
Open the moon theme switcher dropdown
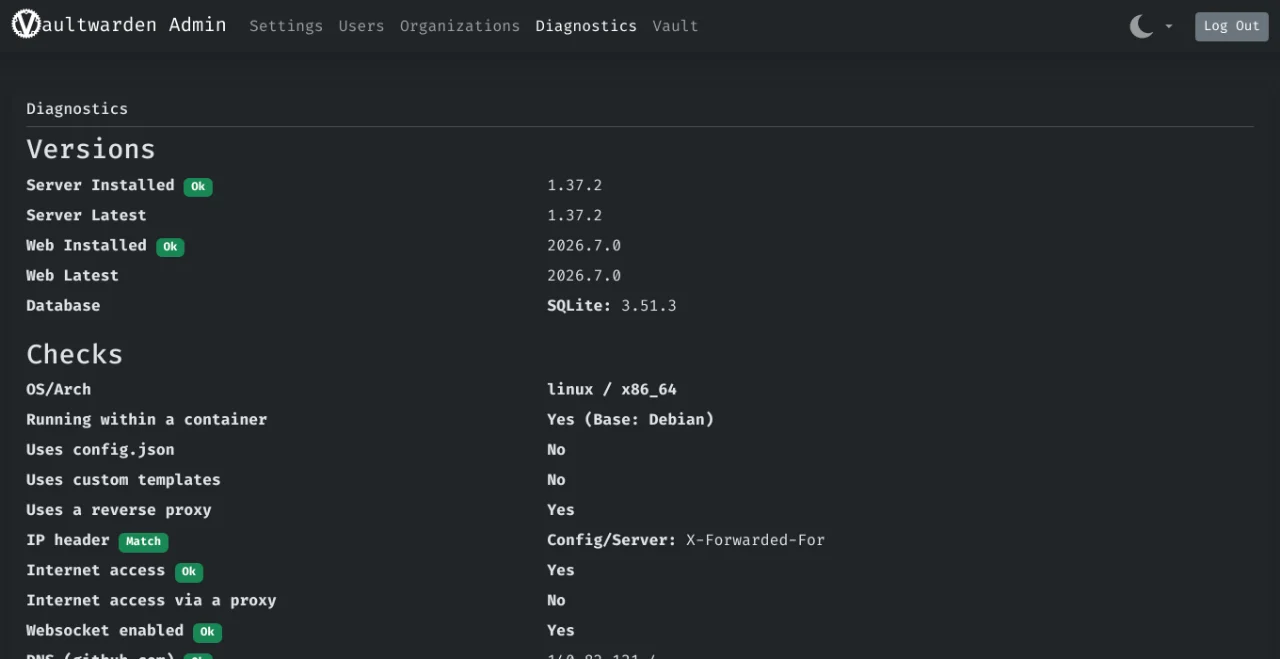(1151, 26)
